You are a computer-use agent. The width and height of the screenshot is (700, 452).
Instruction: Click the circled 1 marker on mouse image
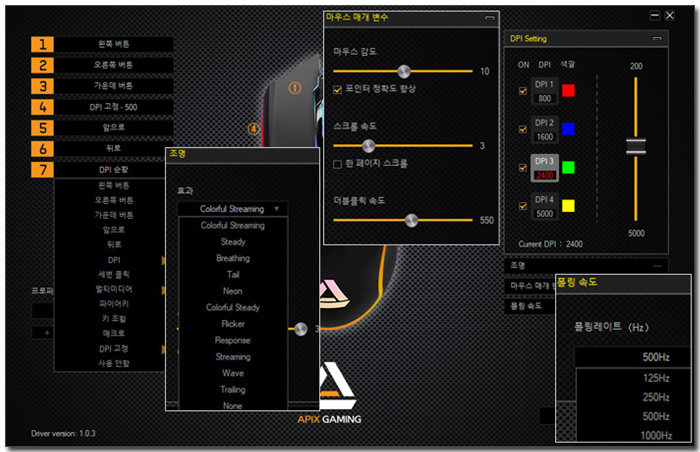pos(294,87)
